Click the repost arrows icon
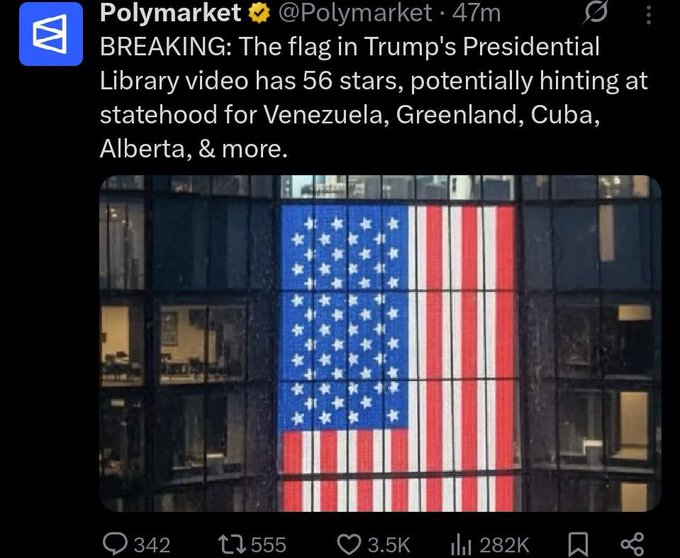The width and height of the screenshot is (680, 558). pos(232,543)
